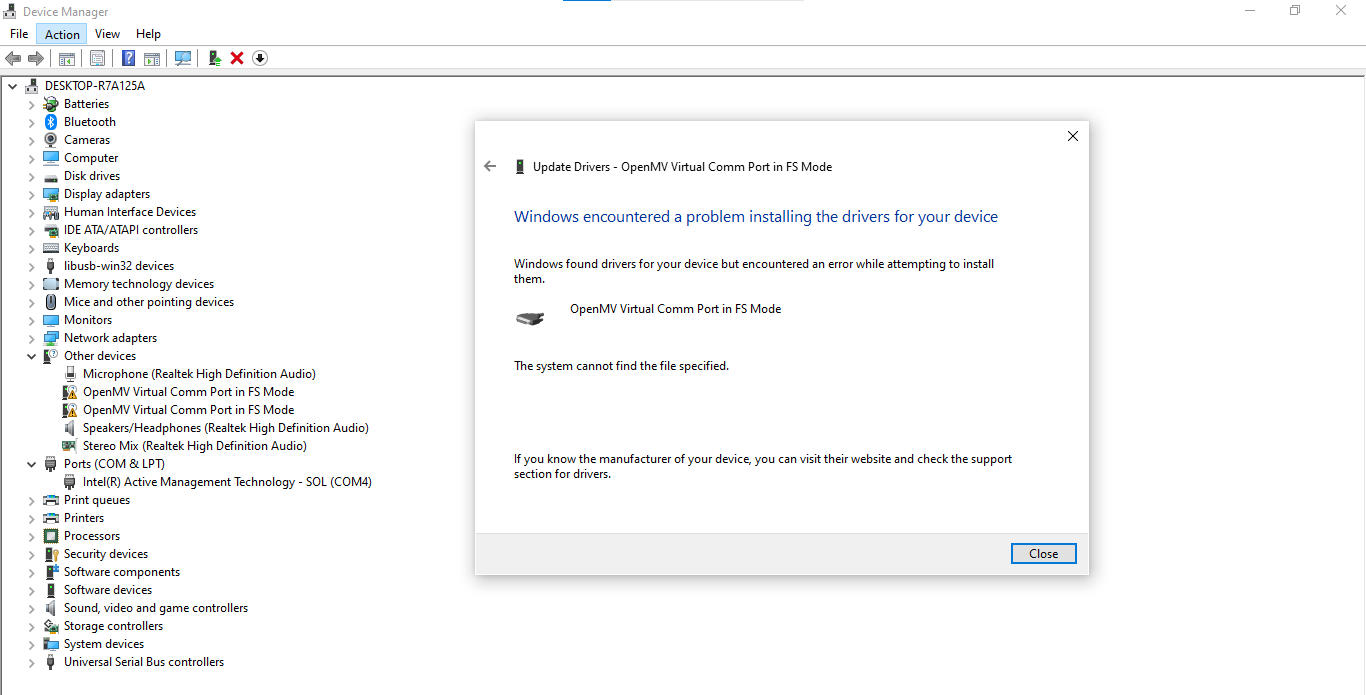The image size is (1366, 695).
Task: Click the blue question mark Help icon
Action: coord(128,58)
